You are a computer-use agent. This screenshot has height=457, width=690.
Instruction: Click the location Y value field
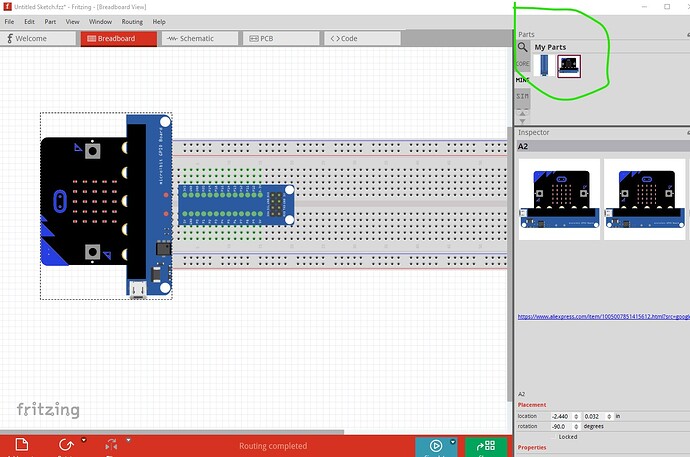coord(594,416)
